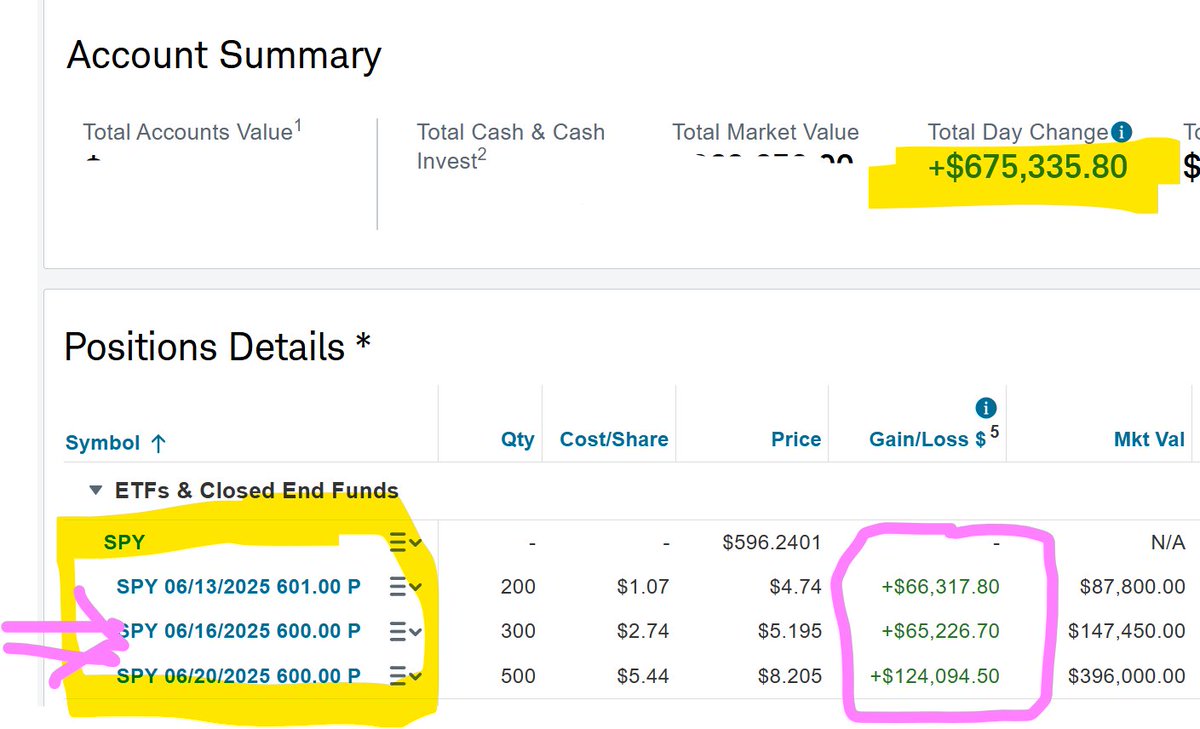Open the SPY 06/20/2025 600.00 P position
The height and width of the screenshot is (729, 1200).
coord(239,676)
